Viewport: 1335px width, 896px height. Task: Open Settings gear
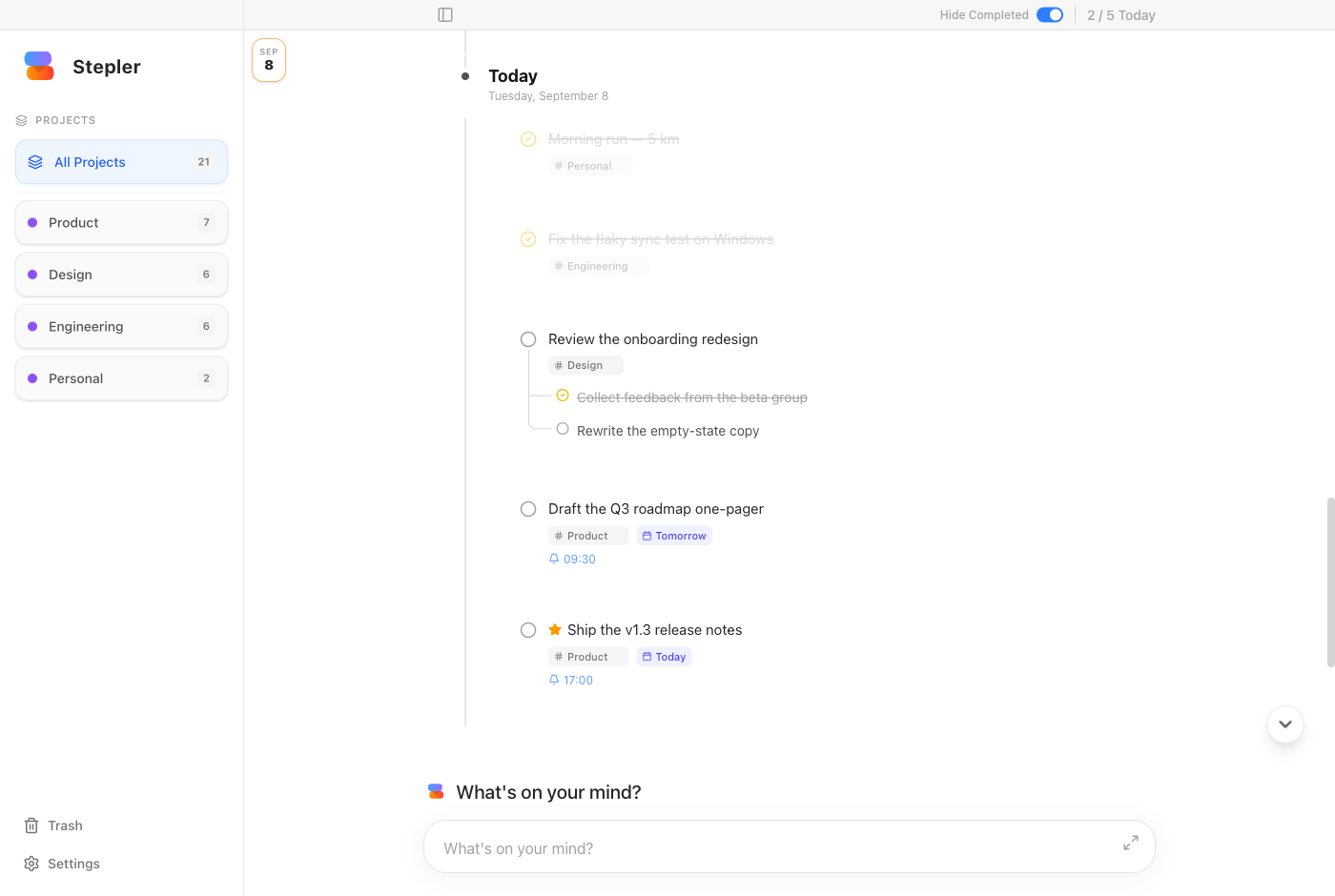tap(62, 864)
